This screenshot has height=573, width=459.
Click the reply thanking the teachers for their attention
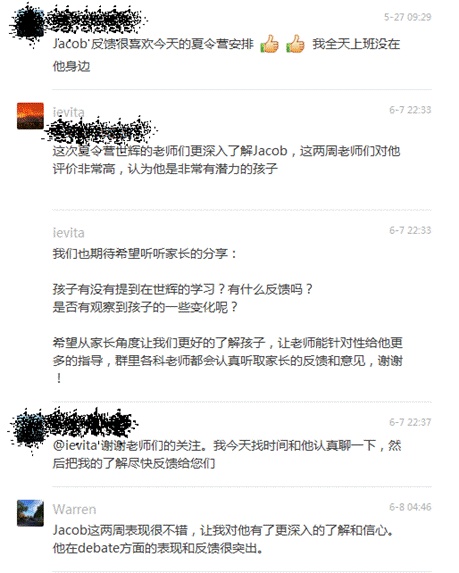[227, 454]
